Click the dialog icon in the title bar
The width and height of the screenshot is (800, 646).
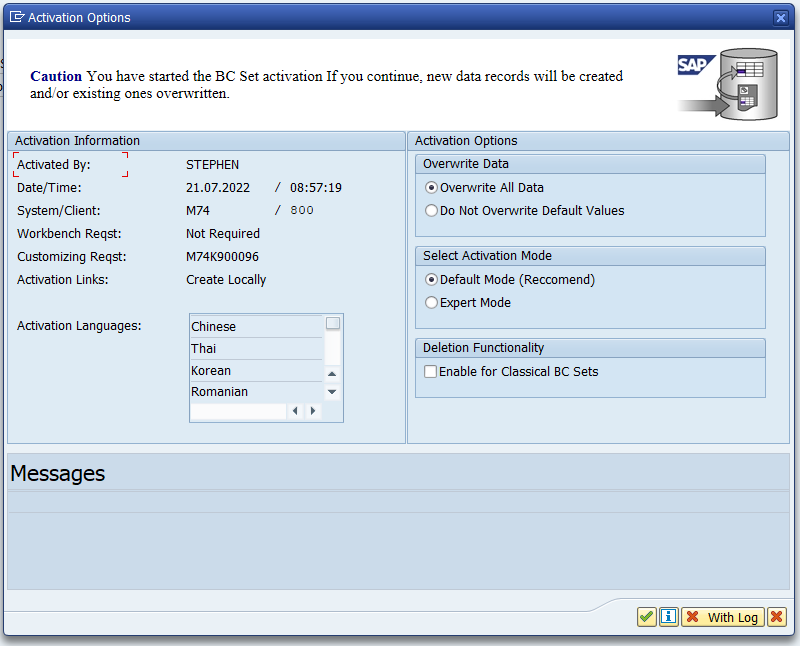point(16,17)
